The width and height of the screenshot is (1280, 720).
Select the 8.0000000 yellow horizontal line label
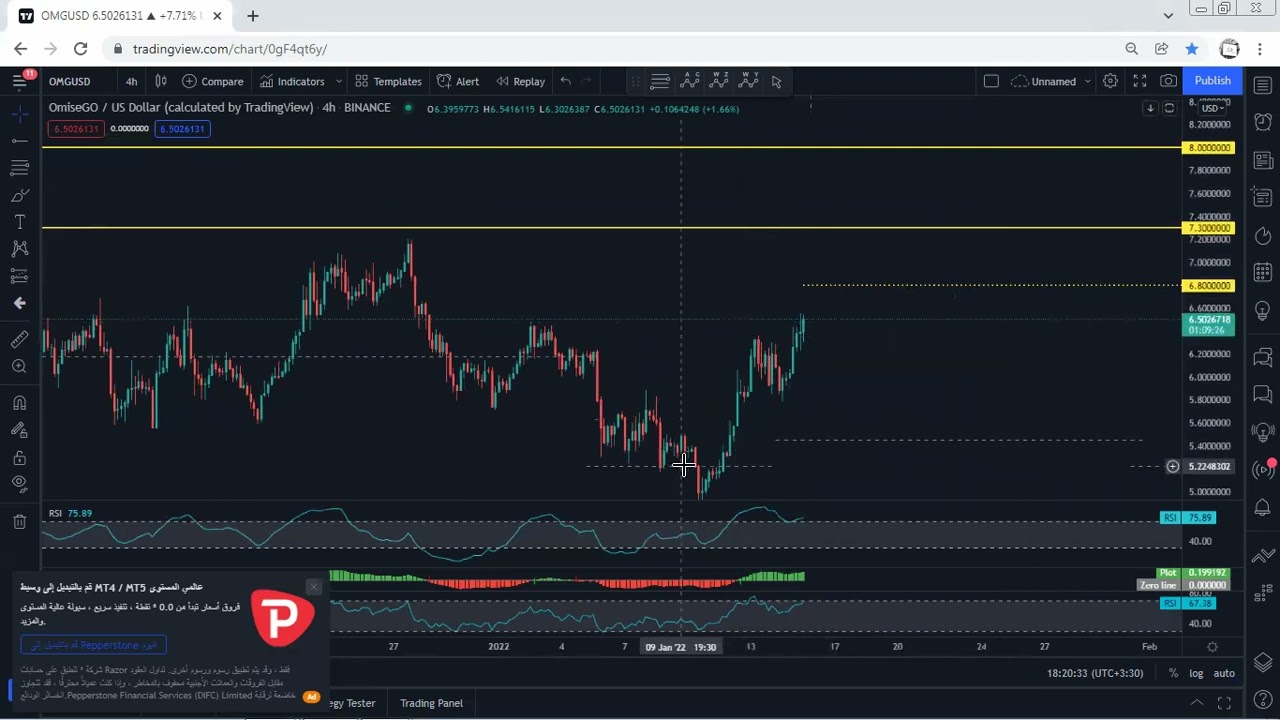(1209, 148)
